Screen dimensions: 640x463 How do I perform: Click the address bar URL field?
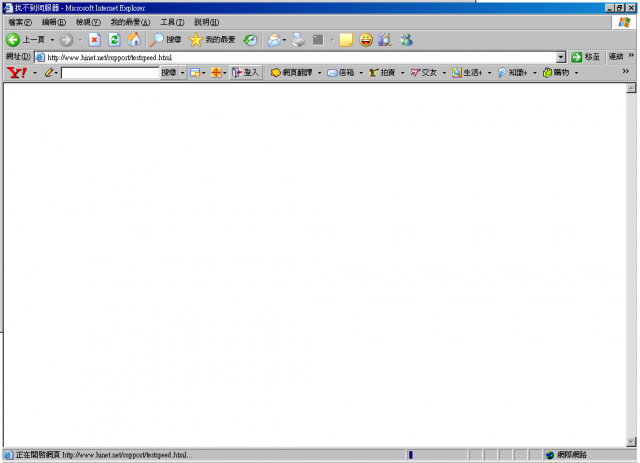[301, 57]
